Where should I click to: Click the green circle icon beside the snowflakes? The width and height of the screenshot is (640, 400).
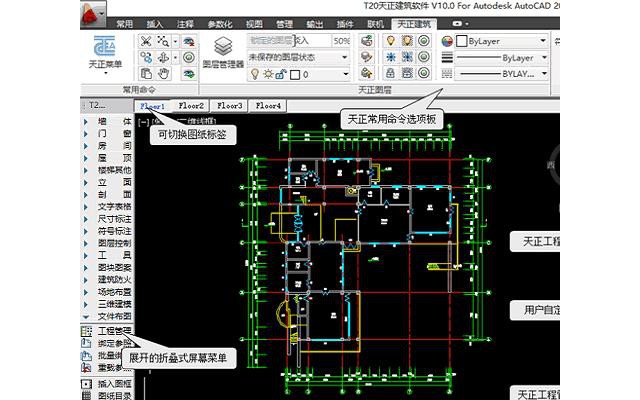(424, 57)
